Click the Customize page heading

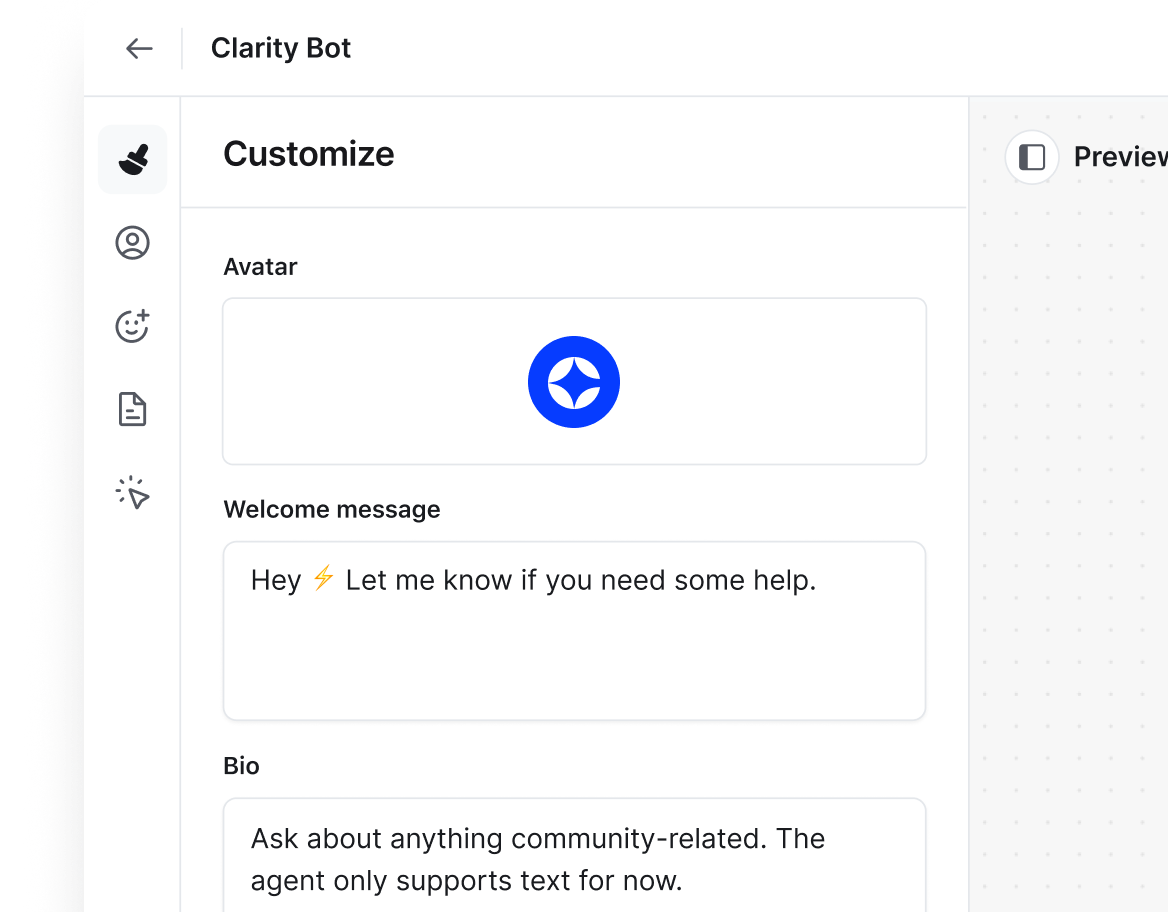pyautogui.click(x=308, y=153)
